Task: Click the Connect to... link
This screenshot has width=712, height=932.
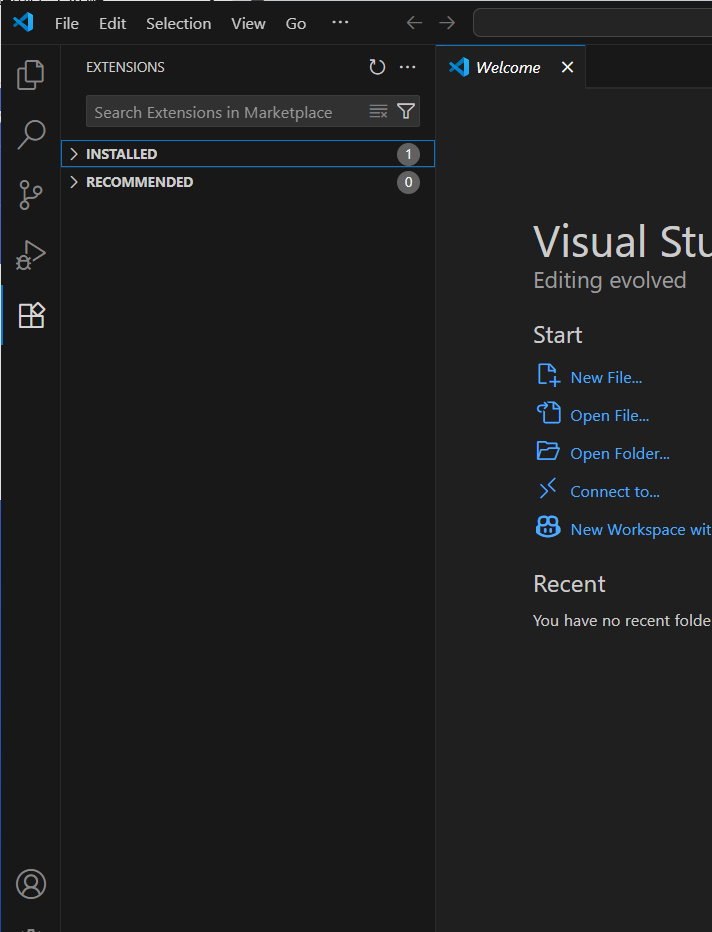Action: tap(614, 491)
